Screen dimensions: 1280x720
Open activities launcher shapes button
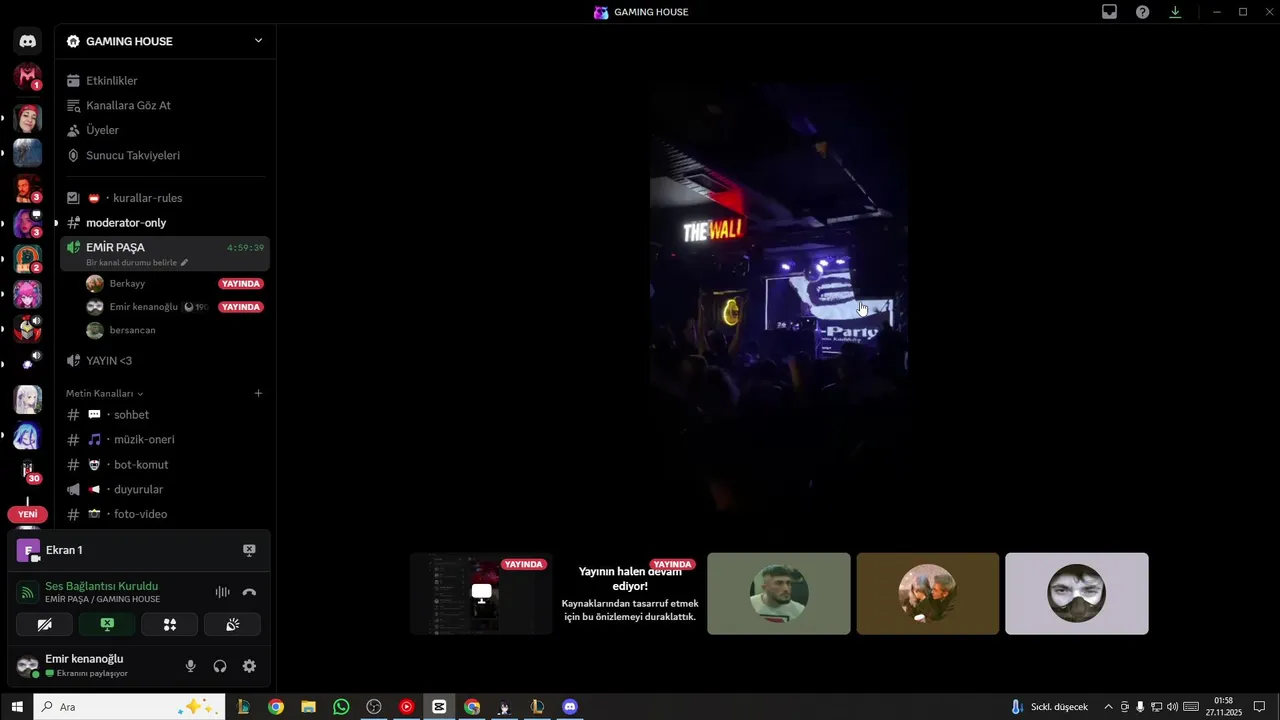click(169, 624)
